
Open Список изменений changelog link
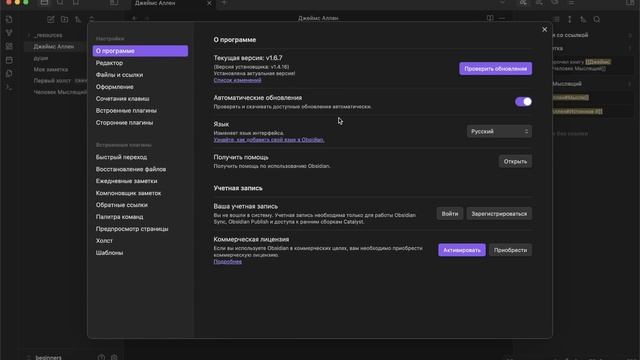pyautogui.click(x=238, y=80)
